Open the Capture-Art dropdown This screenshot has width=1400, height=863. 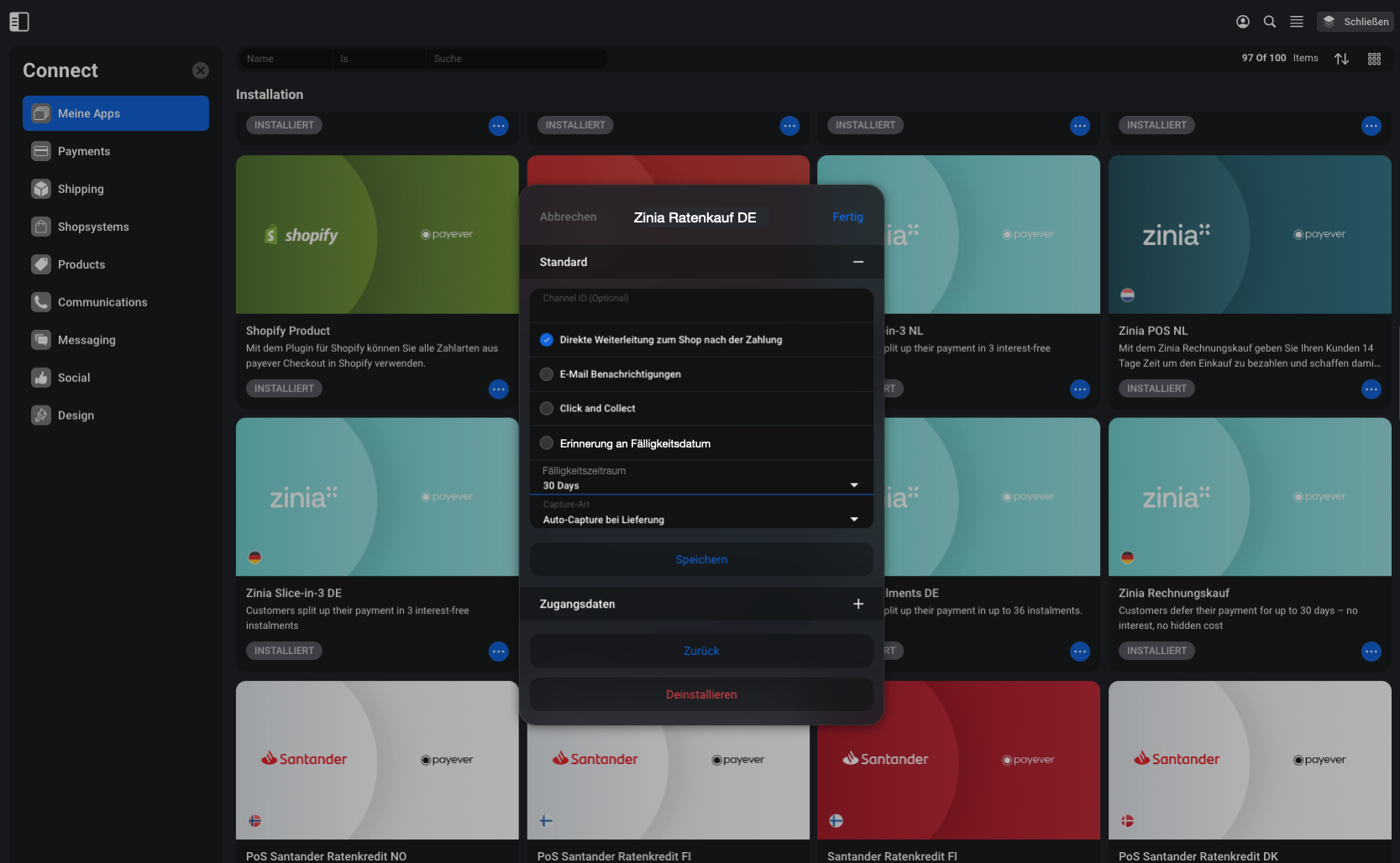pos(701,512)
